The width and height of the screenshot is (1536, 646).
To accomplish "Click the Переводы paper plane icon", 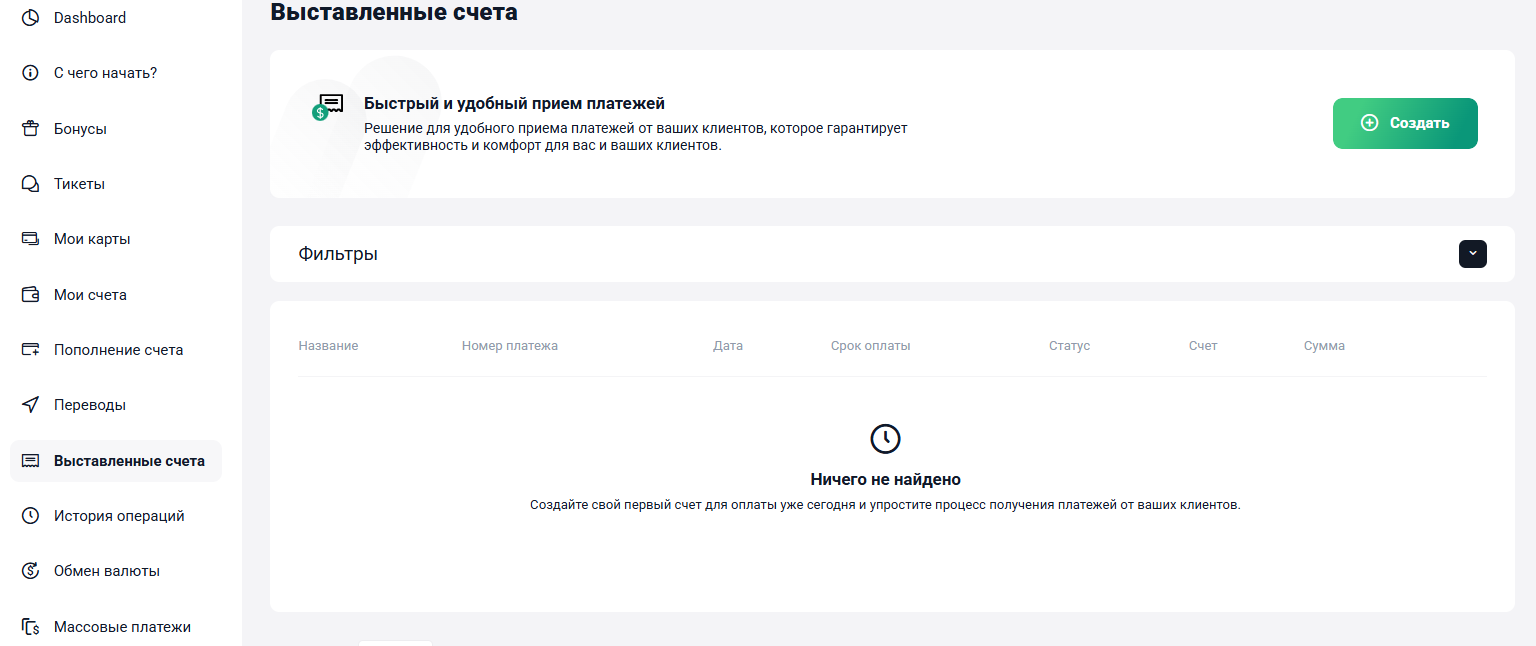I will point(31,405).
